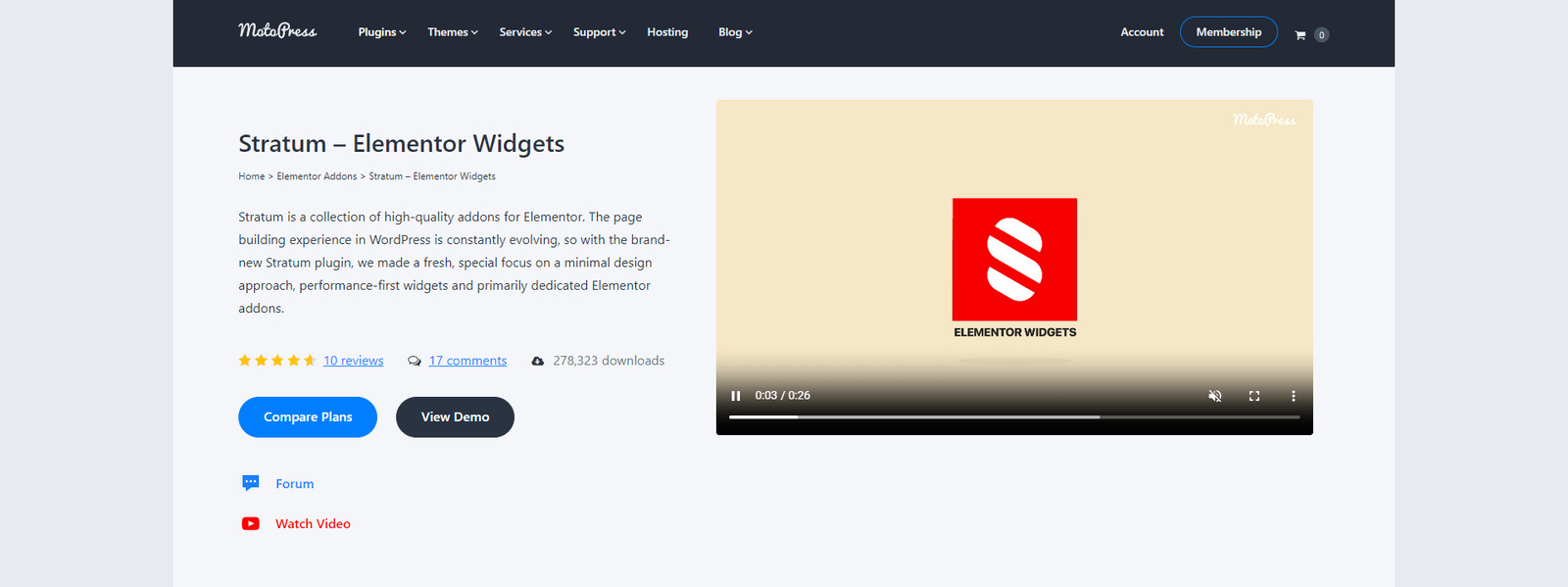Viewport: 1568px width, 587px height.
Task: Click the 0:03 / 0:26 time display
Action: (x=783, y=396)
